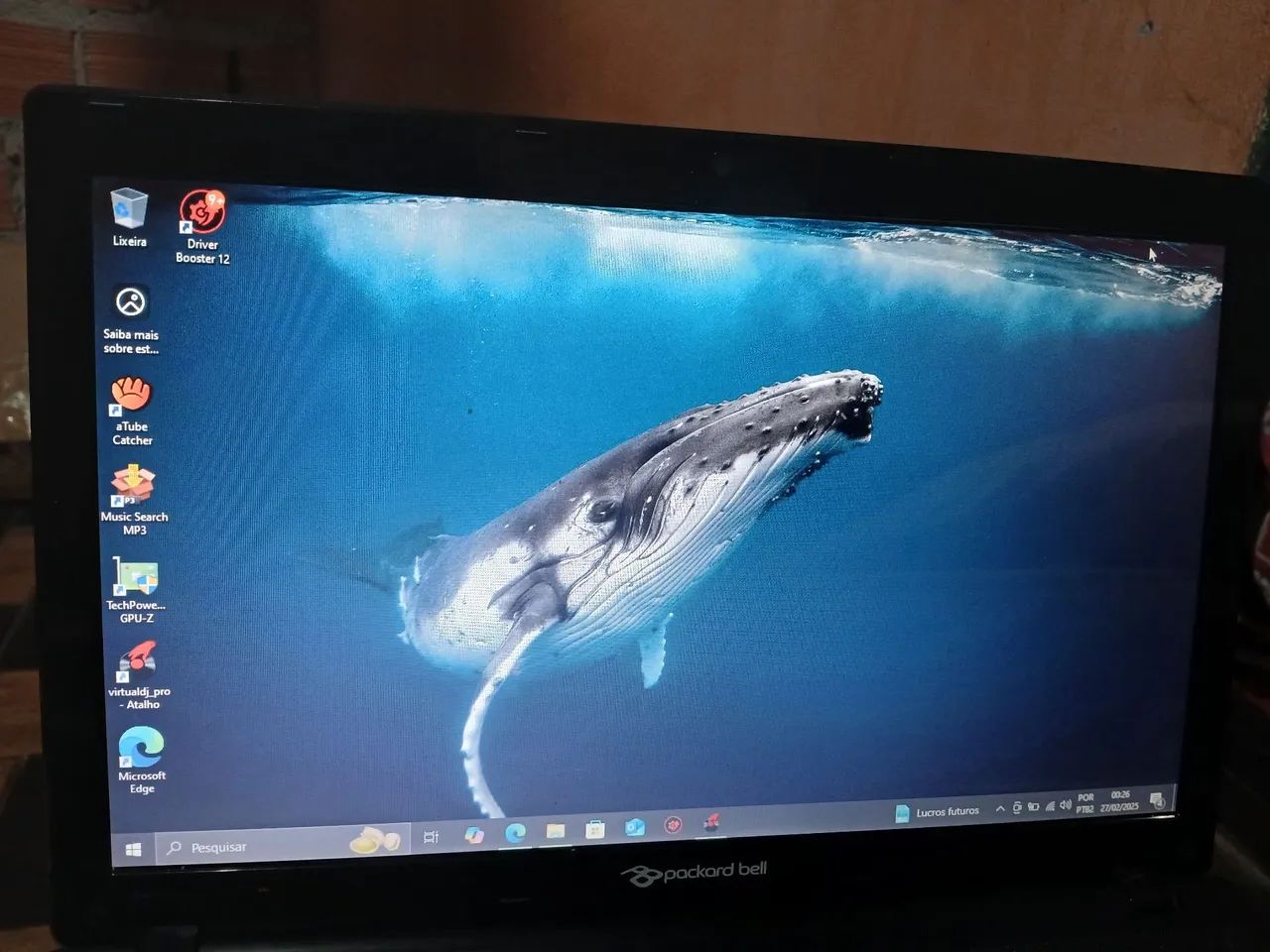Open the clock and date flyout
This screenshot has width=1270, height=952.
(x=1119, y=801)
